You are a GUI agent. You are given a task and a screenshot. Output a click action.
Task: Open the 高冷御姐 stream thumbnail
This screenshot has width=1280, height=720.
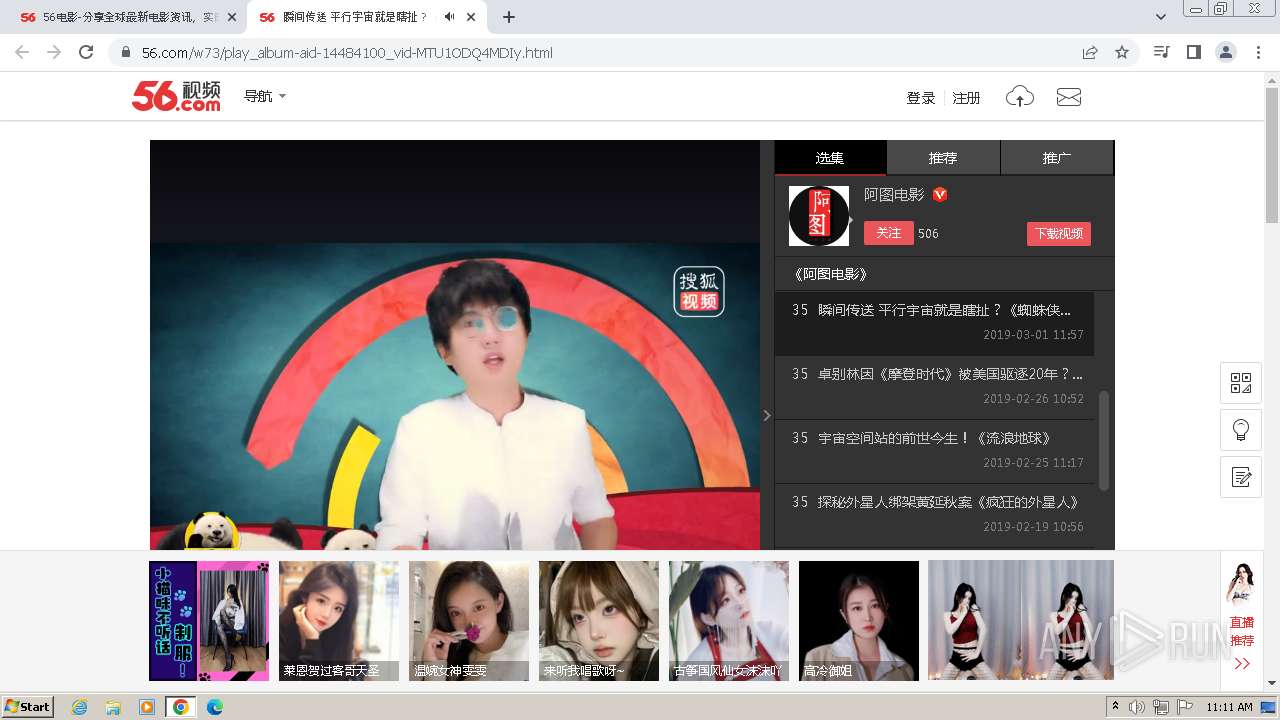coord(859,621)
